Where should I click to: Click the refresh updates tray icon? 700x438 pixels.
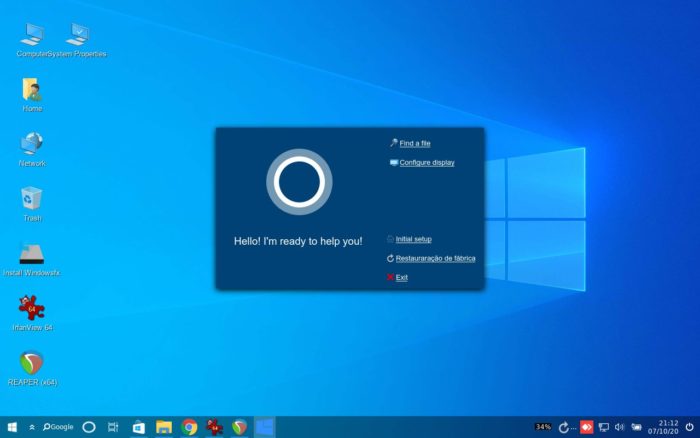pyautogui.click(x=563, y=427)
